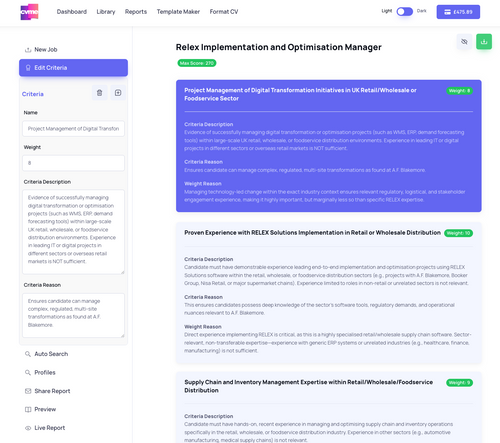The height and width of the screenshot is (443, 500).
Task: Click the Relex Implementation and Optimisation Manager title
Action: (x=279, y=47)
